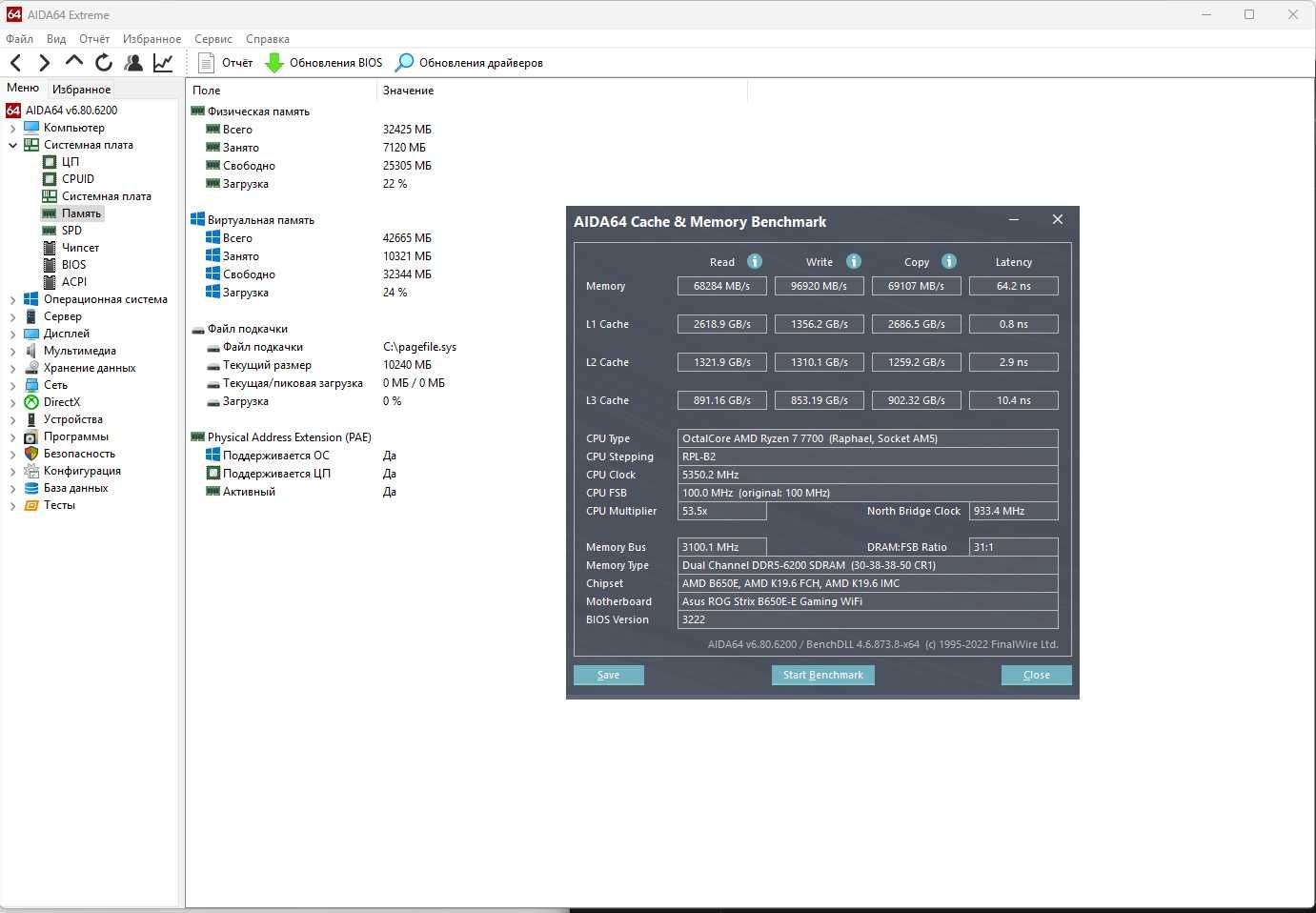This screenshot has height=913, width=1316.
Task: Click the Start Benchmark button
Action: pyautogui.click(x=823, y=675)
